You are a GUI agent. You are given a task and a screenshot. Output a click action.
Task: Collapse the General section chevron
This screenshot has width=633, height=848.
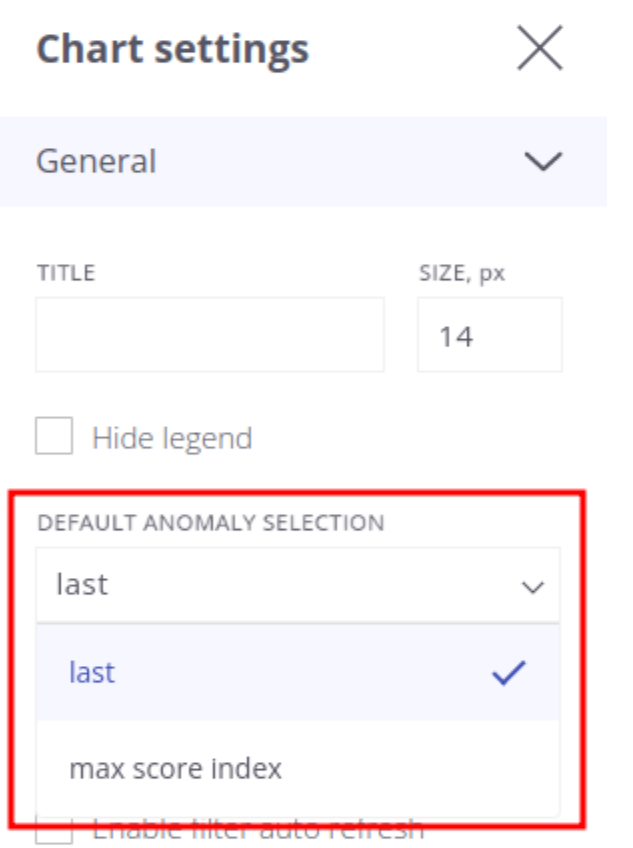[x=543, y=161]
